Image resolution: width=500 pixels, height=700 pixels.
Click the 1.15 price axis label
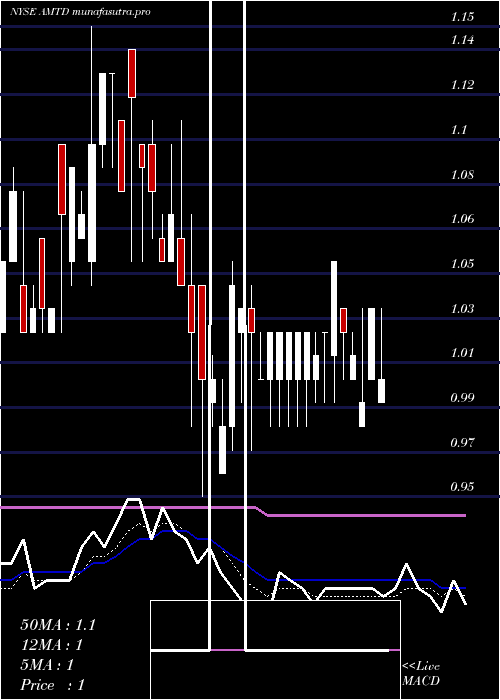tap(462, 17)
